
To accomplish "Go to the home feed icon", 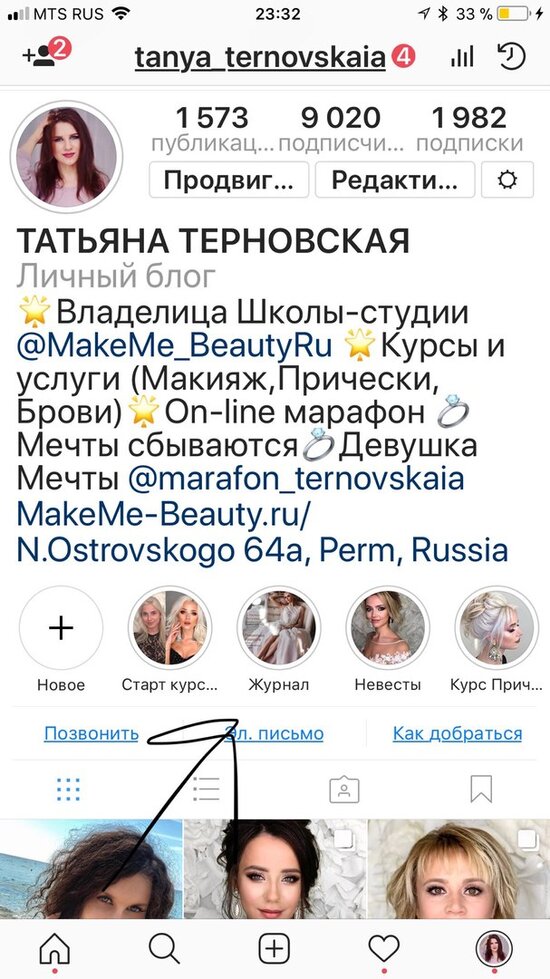I will click(x=55, y=949).
